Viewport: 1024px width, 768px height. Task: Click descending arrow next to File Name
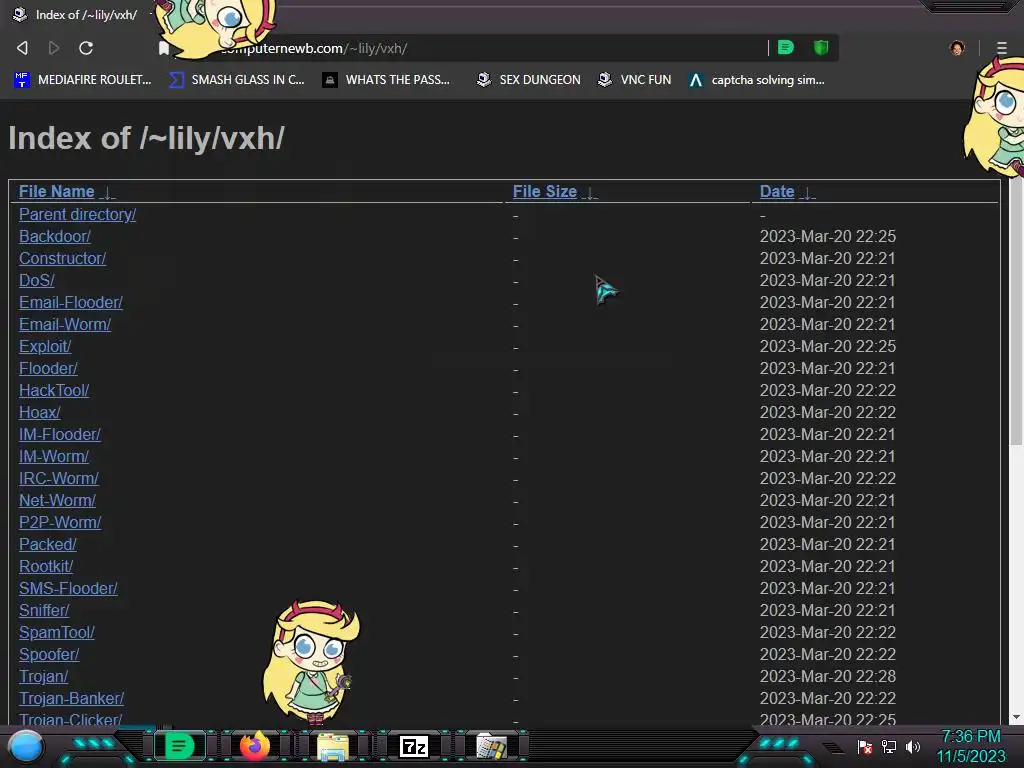coord(108,193)
